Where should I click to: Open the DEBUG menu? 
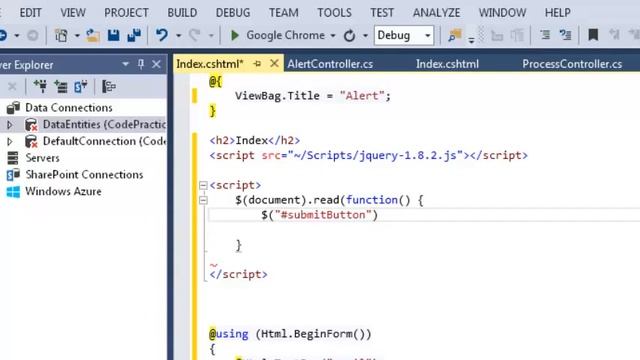pyautogui.click(x=233, y=13)
